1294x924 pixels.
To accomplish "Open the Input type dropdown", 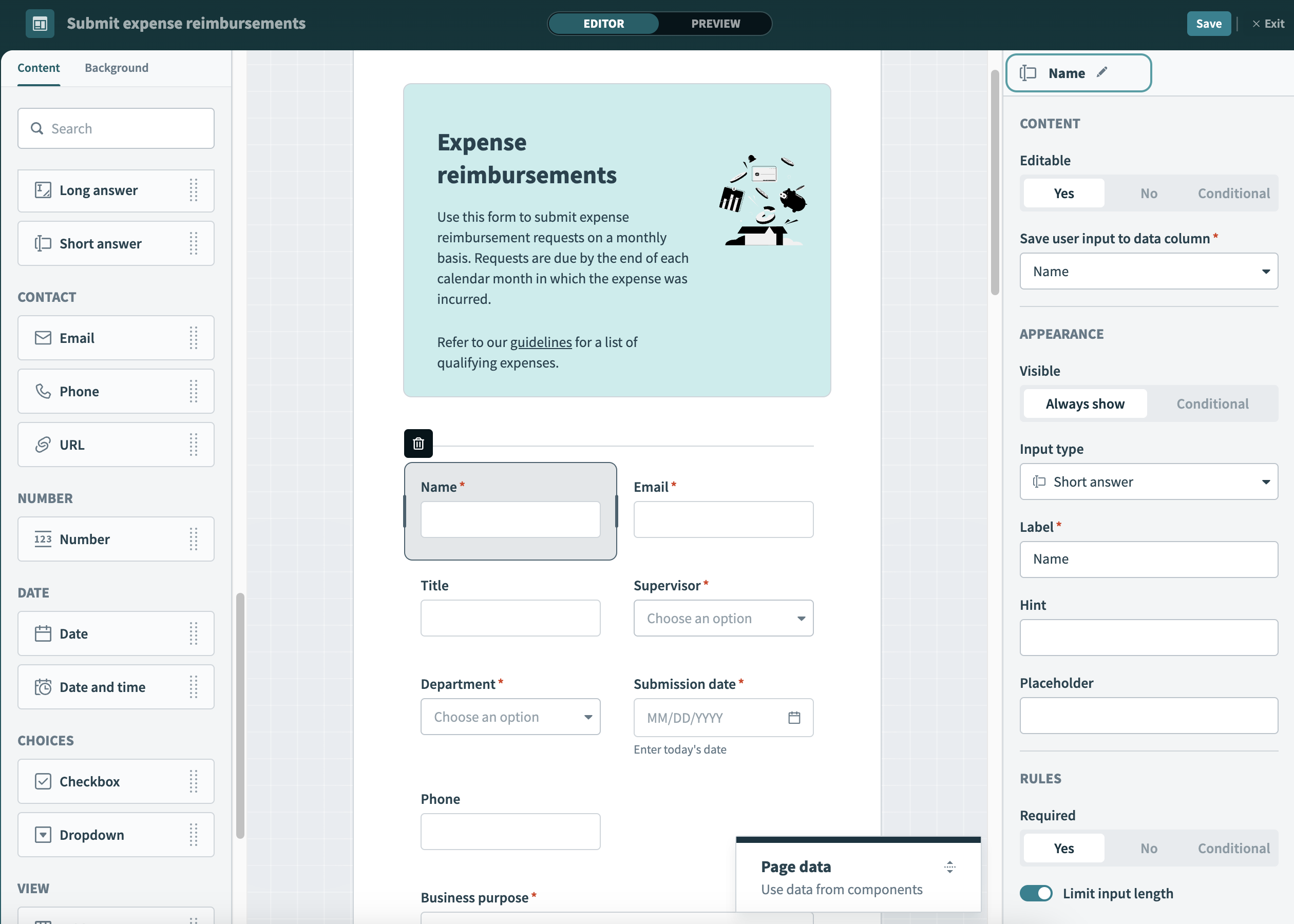I will (1148, 482).
